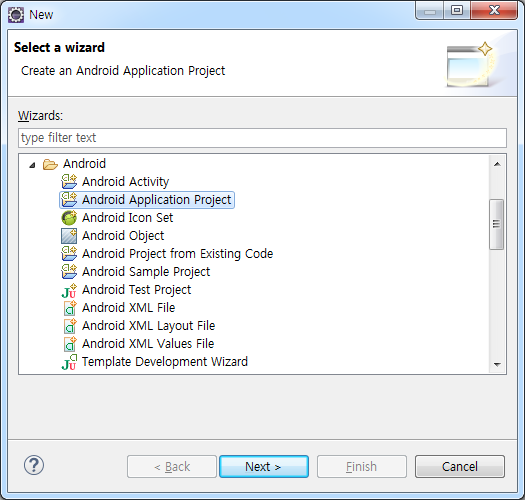Click the disabled Finish button
This screenshot has width=525, height=500.
pos(362,466)
